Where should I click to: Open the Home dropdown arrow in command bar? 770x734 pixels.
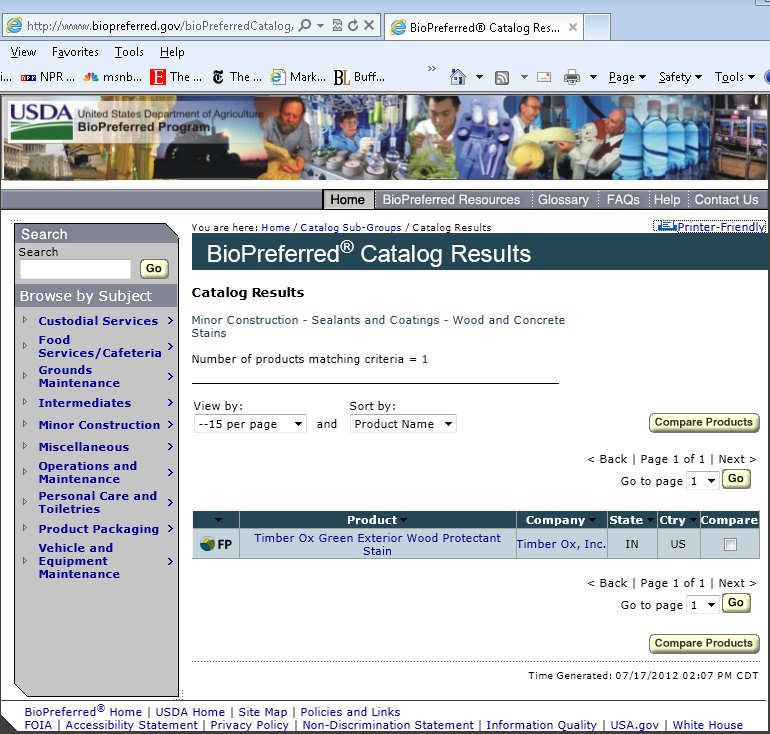coord(479,77)
